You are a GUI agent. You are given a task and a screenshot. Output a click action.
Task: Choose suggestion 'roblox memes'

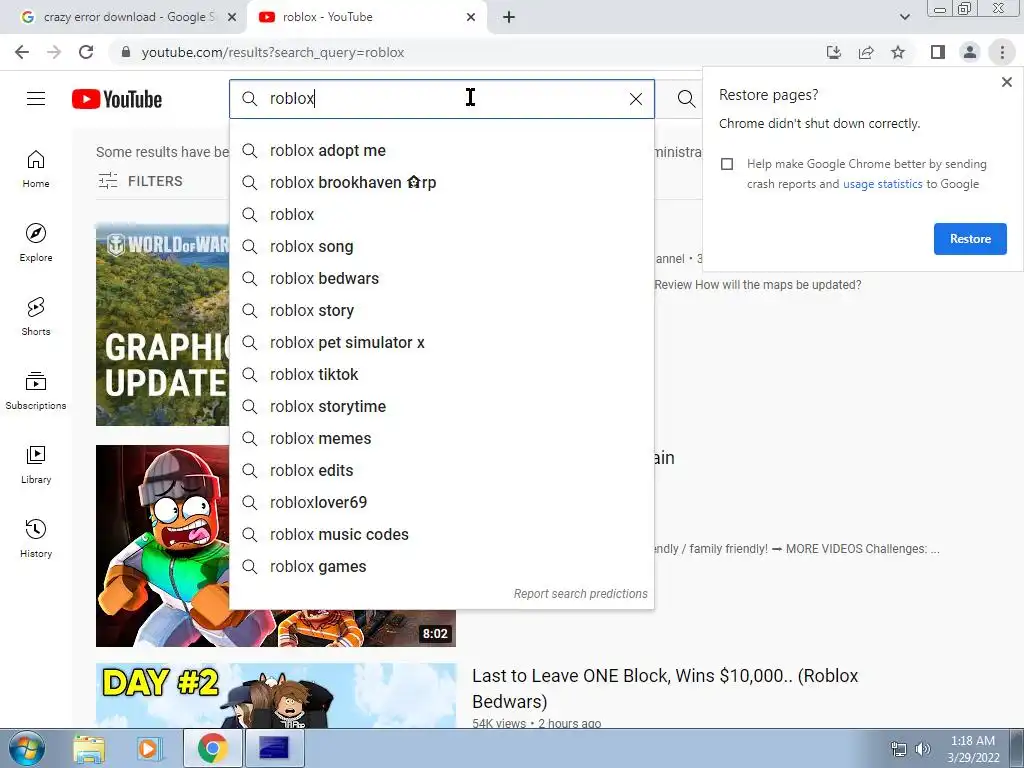441,438
